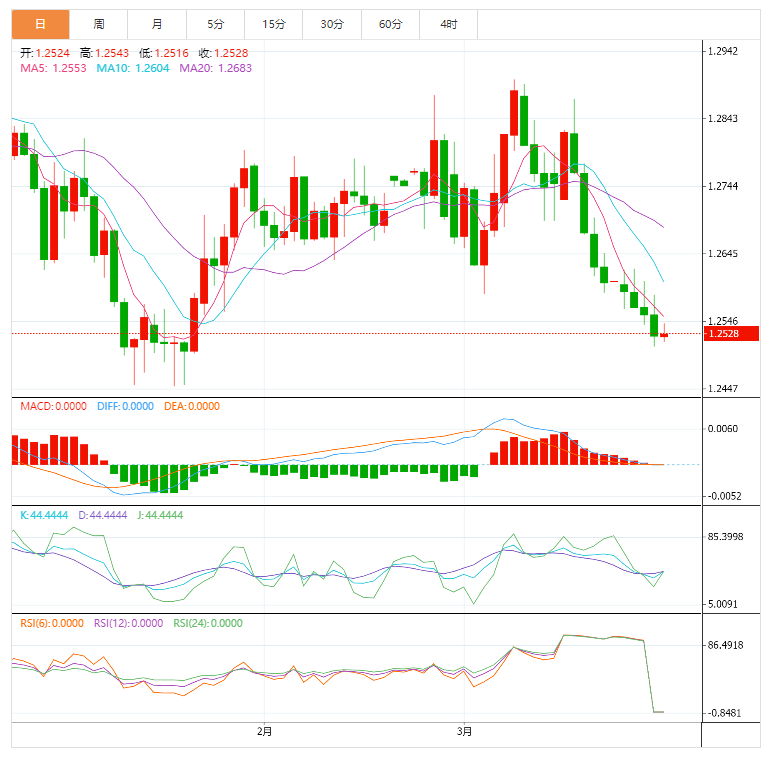Click the 1.2744 price axis label

[723, 186]
